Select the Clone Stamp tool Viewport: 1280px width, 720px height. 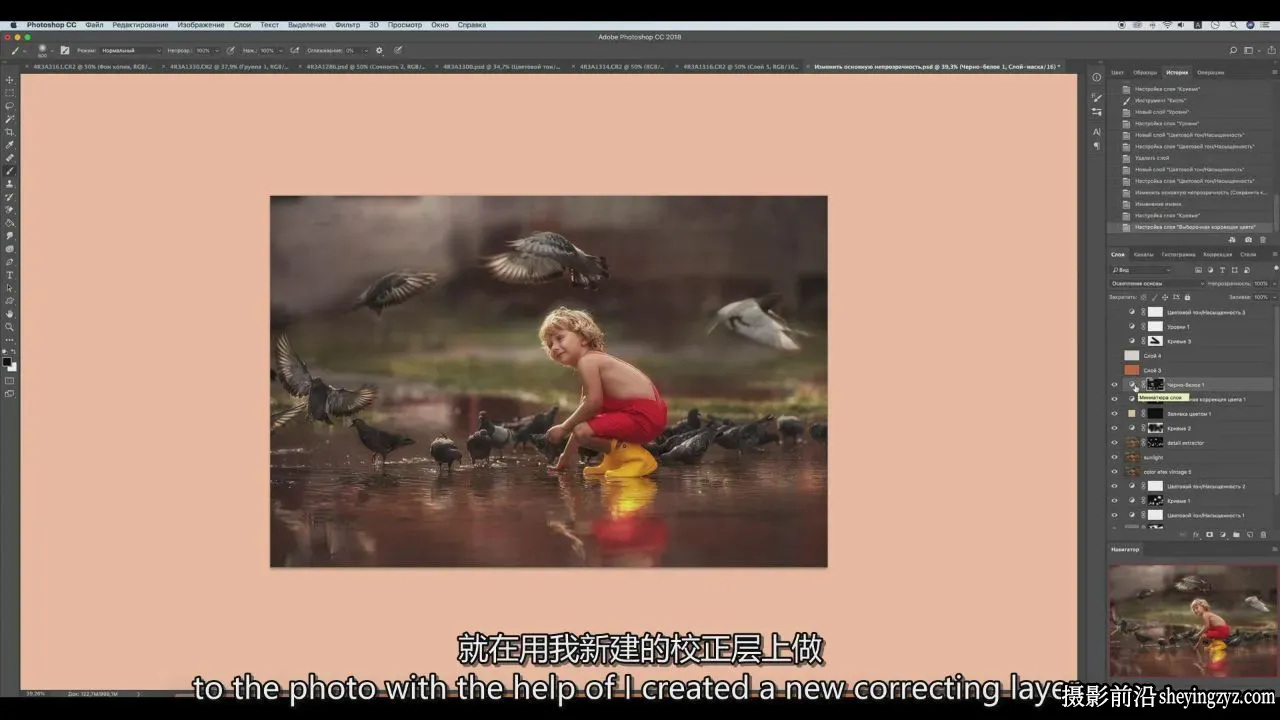(x=10, y=184)
